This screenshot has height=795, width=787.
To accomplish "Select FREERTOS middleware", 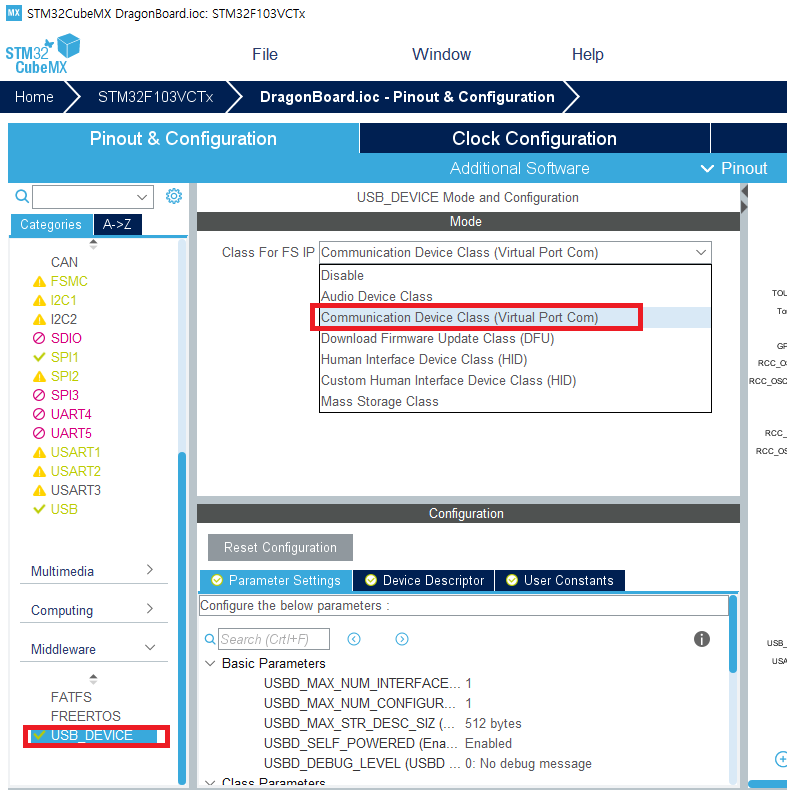I will point(86,716).
